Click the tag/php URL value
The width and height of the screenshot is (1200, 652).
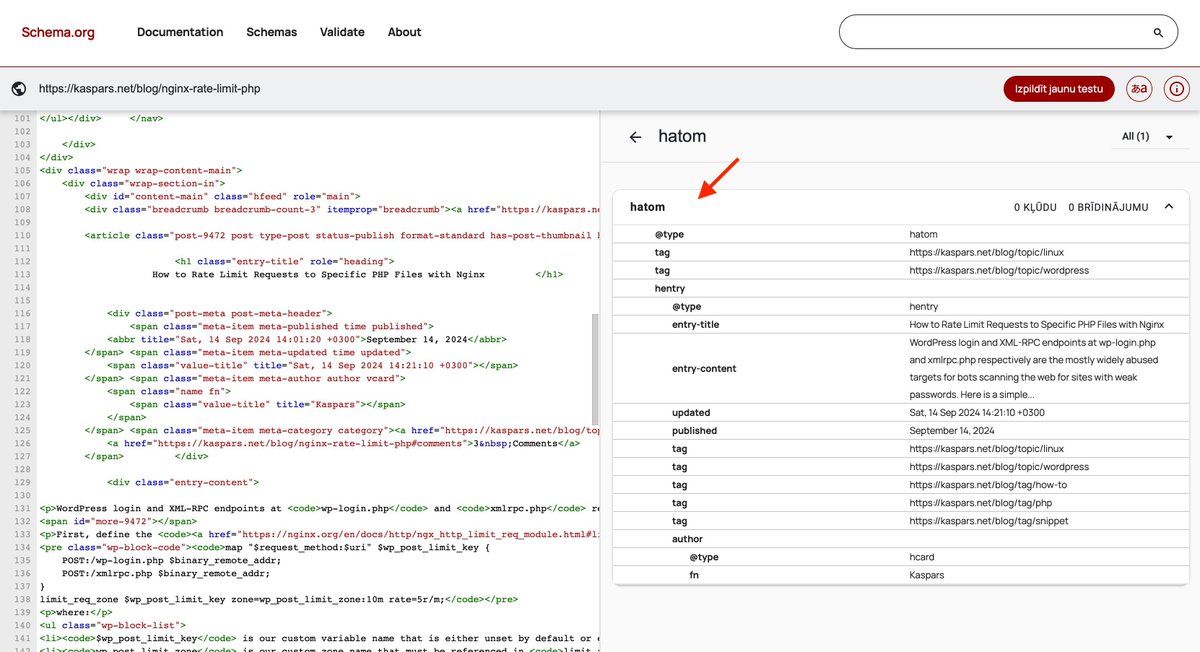point(980,503)
